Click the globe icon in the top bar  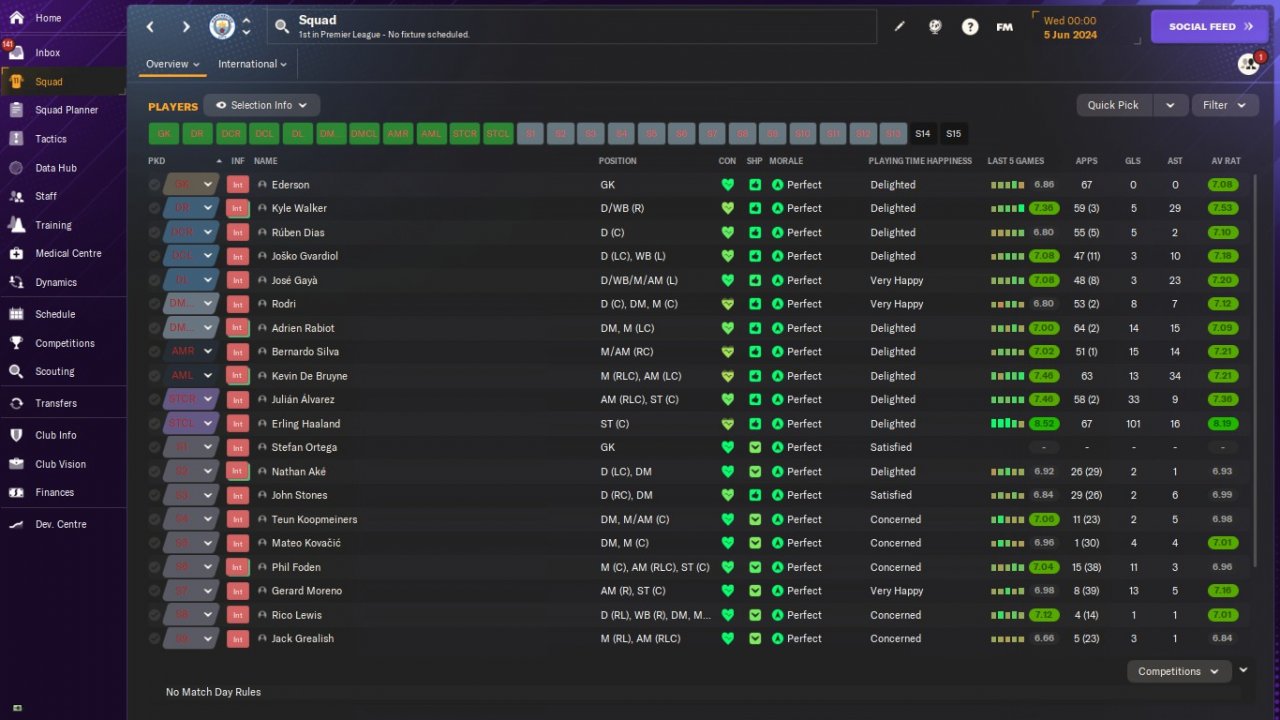click(935, 27)
